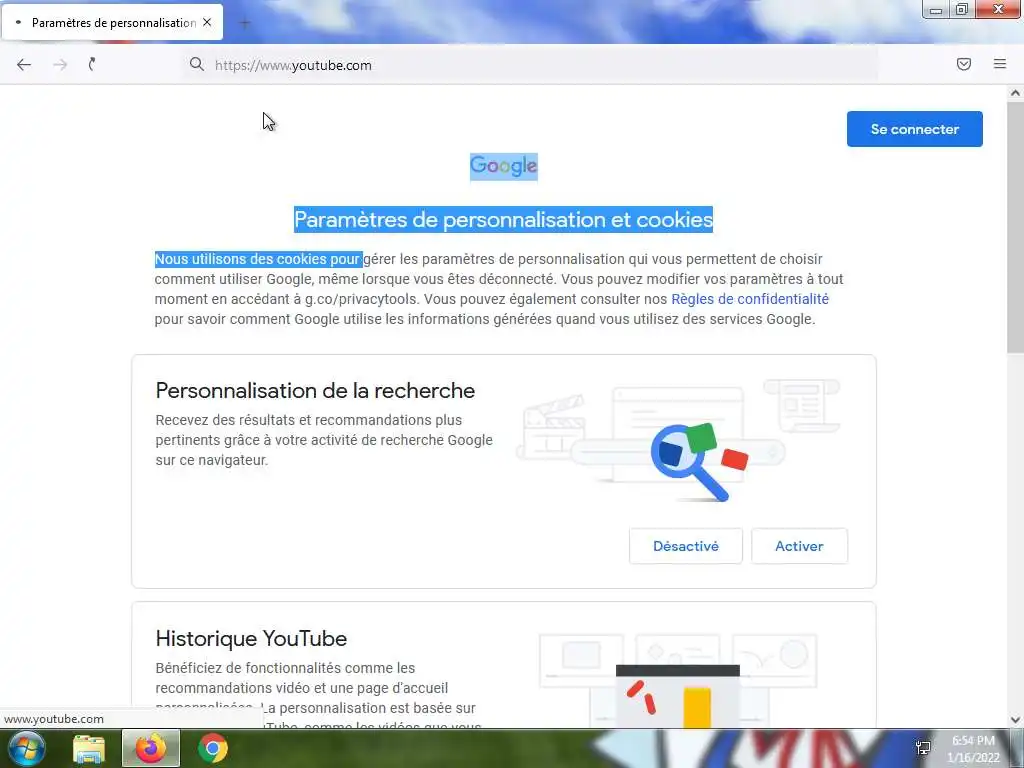Go back using the browser back arrow
This screenshot has width=1024, height=768.
pos(24,64)
